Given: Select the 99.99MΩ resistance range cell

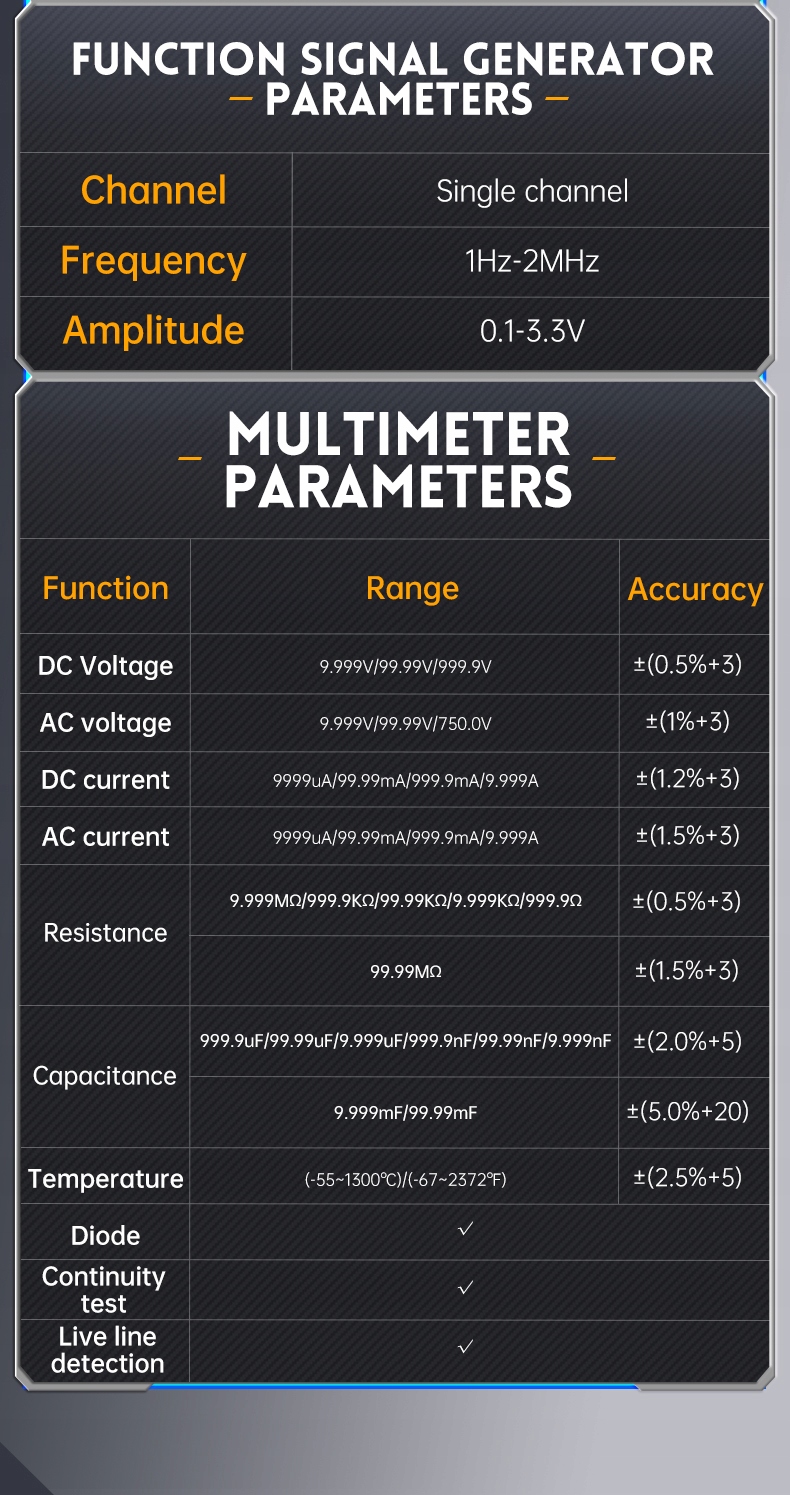Looking at the screenshot, I should point(405,971).
